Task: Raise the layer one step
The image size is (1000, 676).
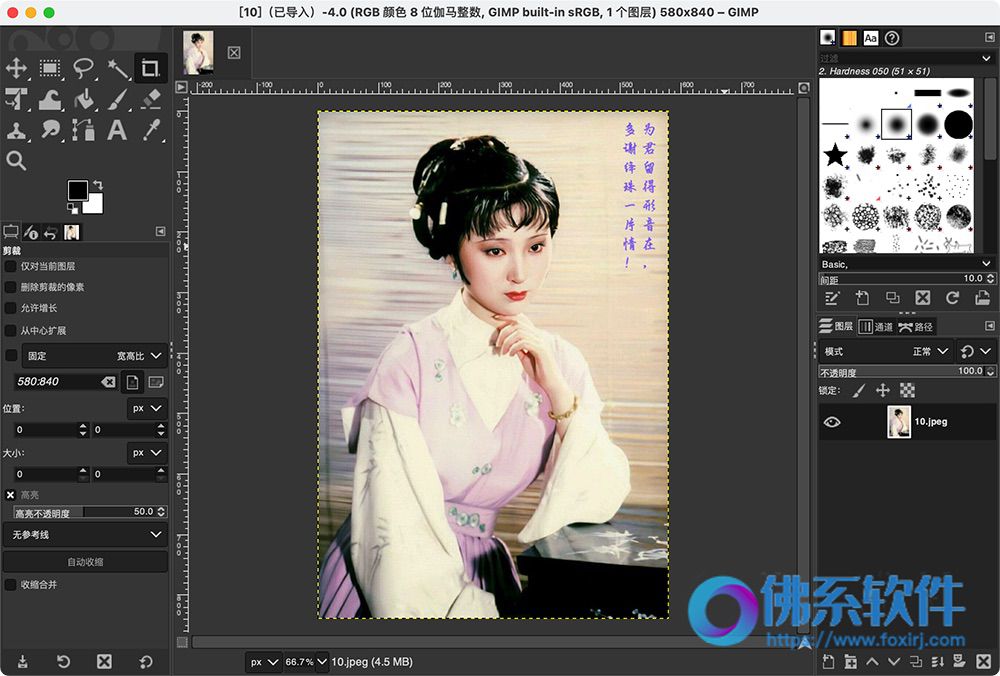Action: click(x=872, y=661)
